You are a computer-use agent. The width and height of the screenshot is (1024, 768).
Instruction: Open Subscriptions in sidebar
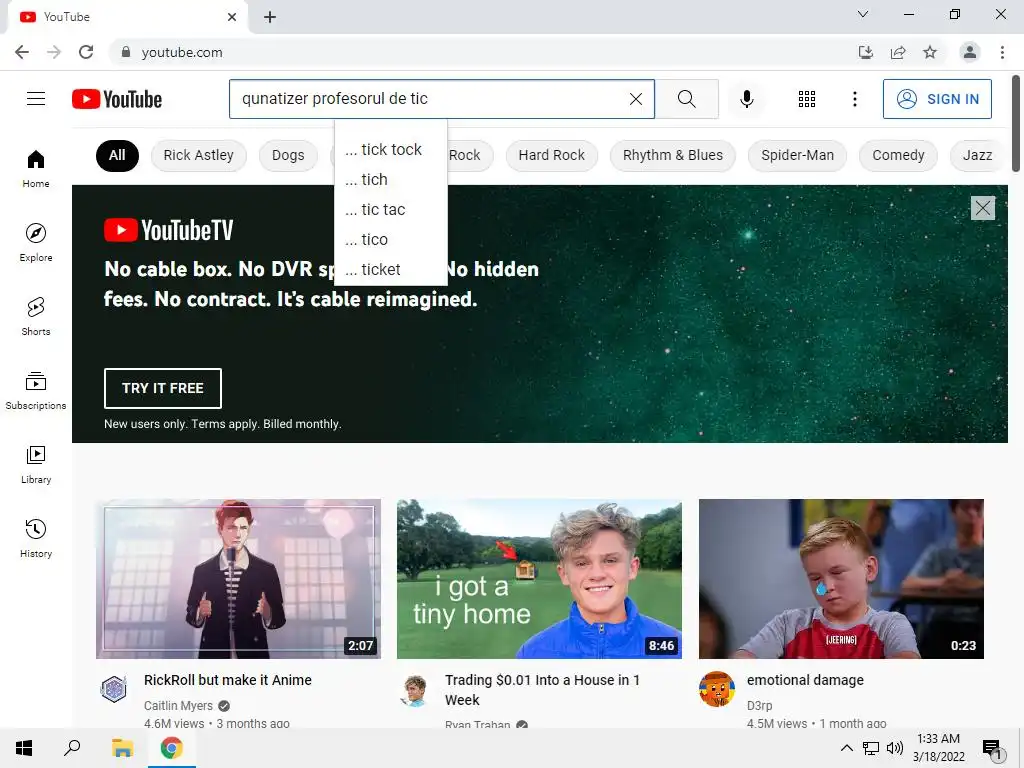click(36, 390)
